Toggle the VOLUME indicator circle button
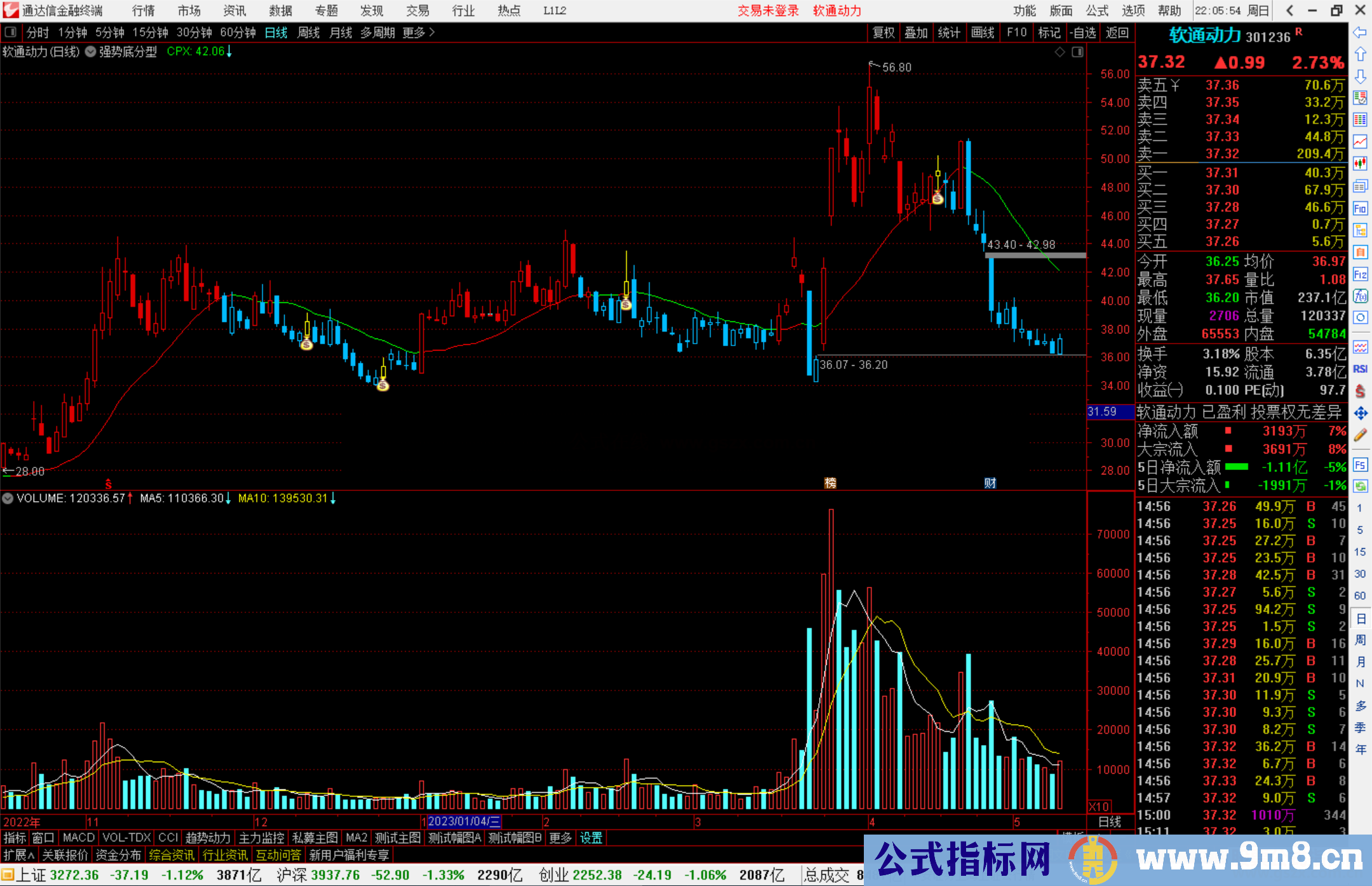Screen dimensions: 1372x886 click(x=8, y=499)
